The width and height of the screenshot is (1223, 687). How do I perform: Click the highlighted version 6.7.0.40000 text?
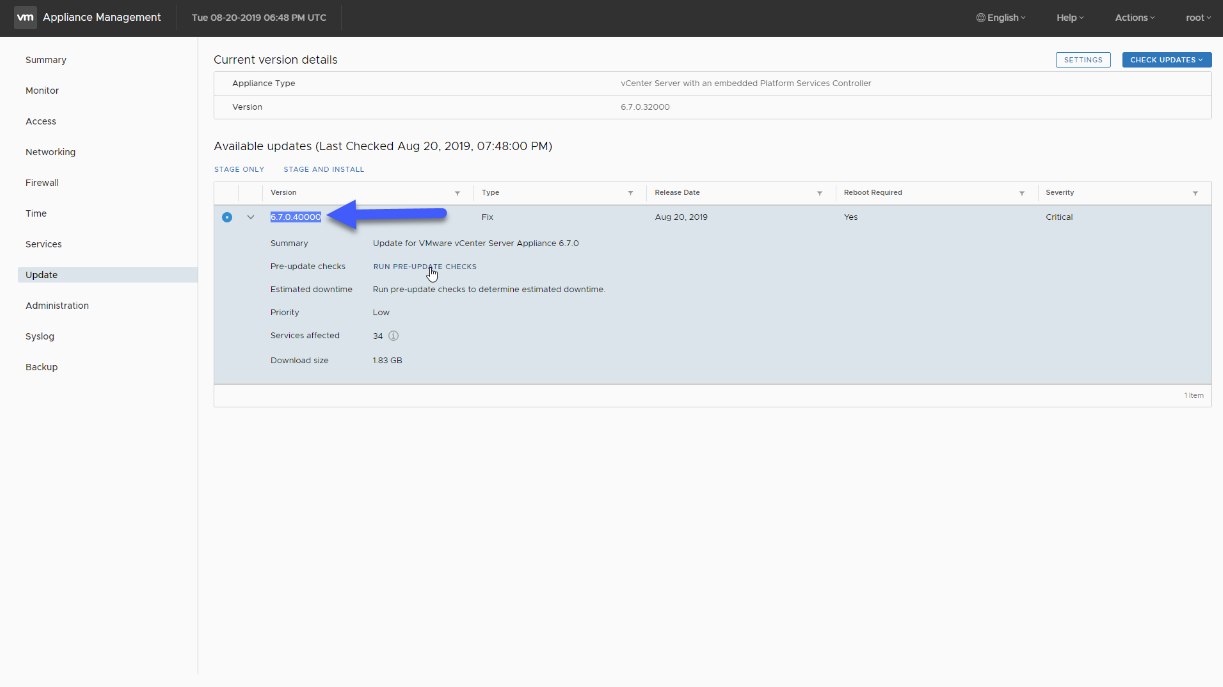click(296, 217)
